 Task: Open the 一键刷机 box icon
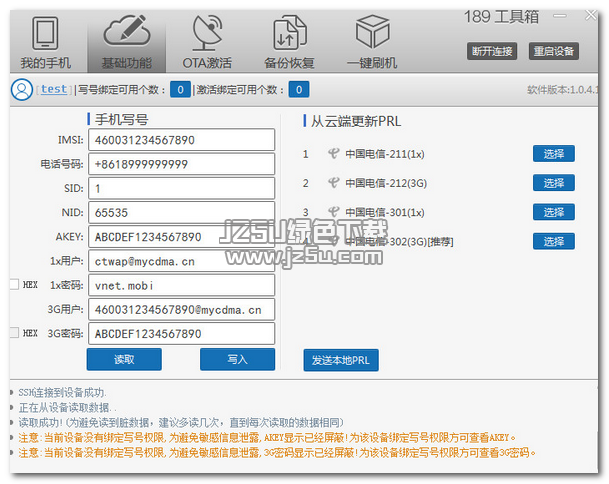[372, 32]
